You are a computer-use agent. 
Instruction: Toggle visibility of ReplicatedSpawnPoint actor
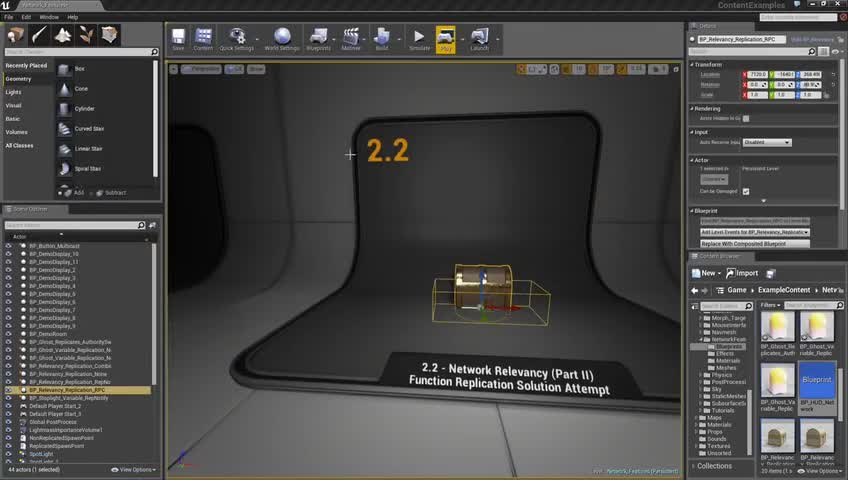point(8,446)
